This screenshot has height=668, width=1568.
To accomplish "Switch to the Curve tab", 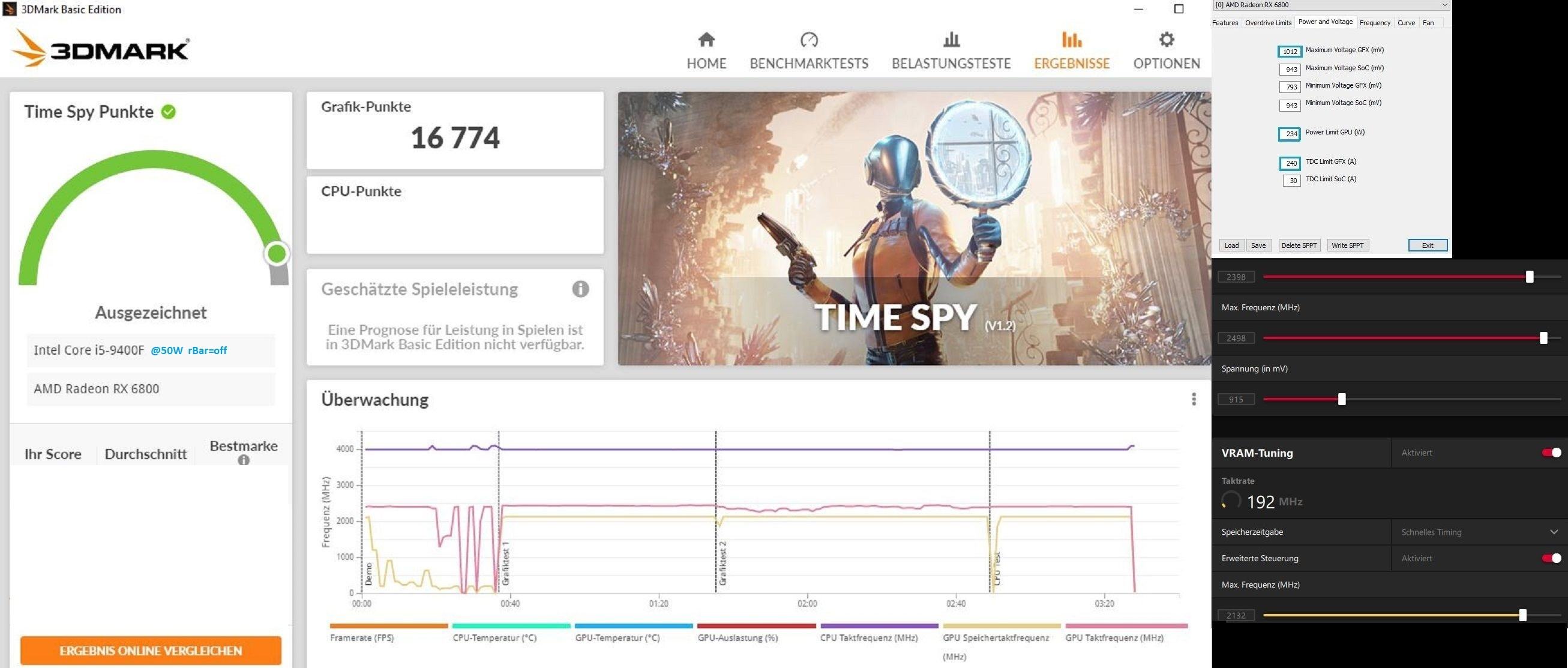I will (x=1406, y=23).
